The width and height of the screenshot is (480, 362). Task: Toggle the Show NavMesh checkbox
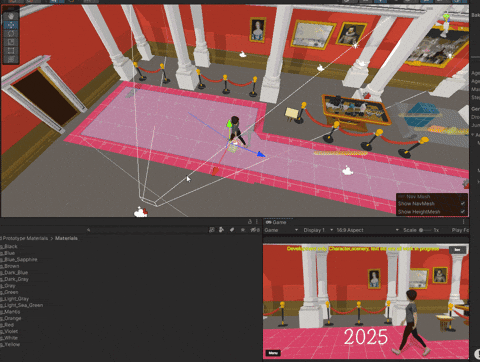click(463, 203)
